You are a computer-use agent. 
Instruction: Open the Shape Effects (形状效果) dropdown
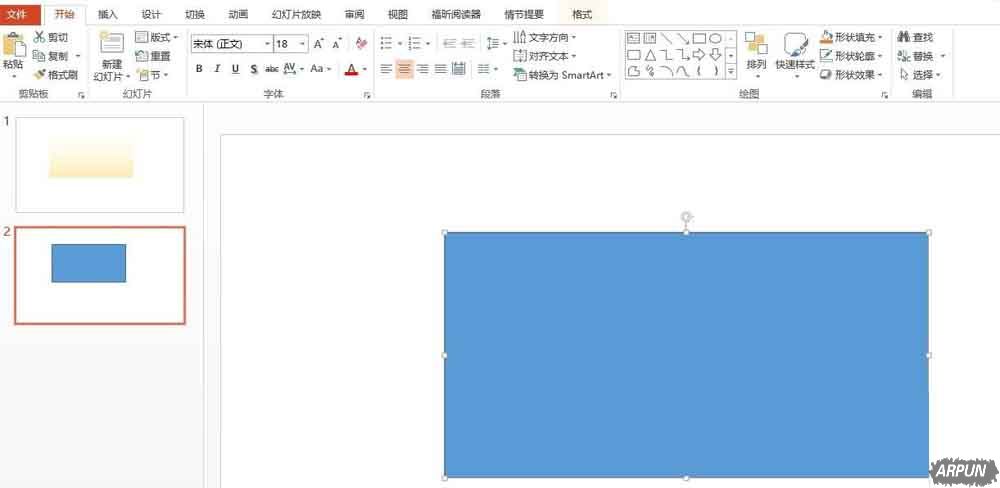point(852,75)
